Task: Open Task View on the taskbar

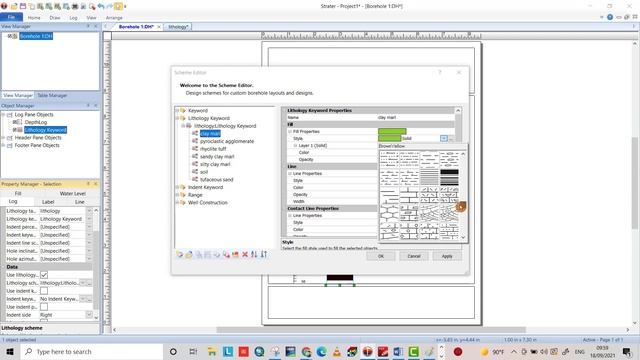Action: (x=193, y=351)
